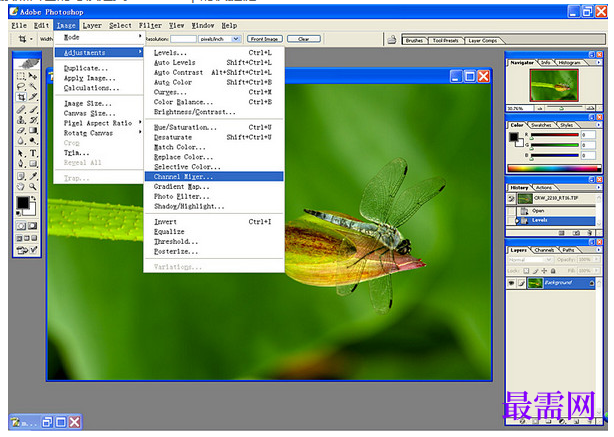Choose Curves from Adjustments submenu
The height and width of the screenshot is (437, 614).
coord(214,92)
